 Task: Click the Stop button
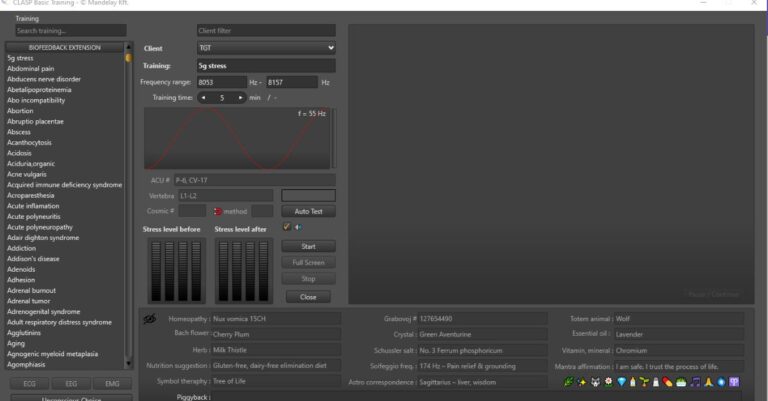coord(309,279)
